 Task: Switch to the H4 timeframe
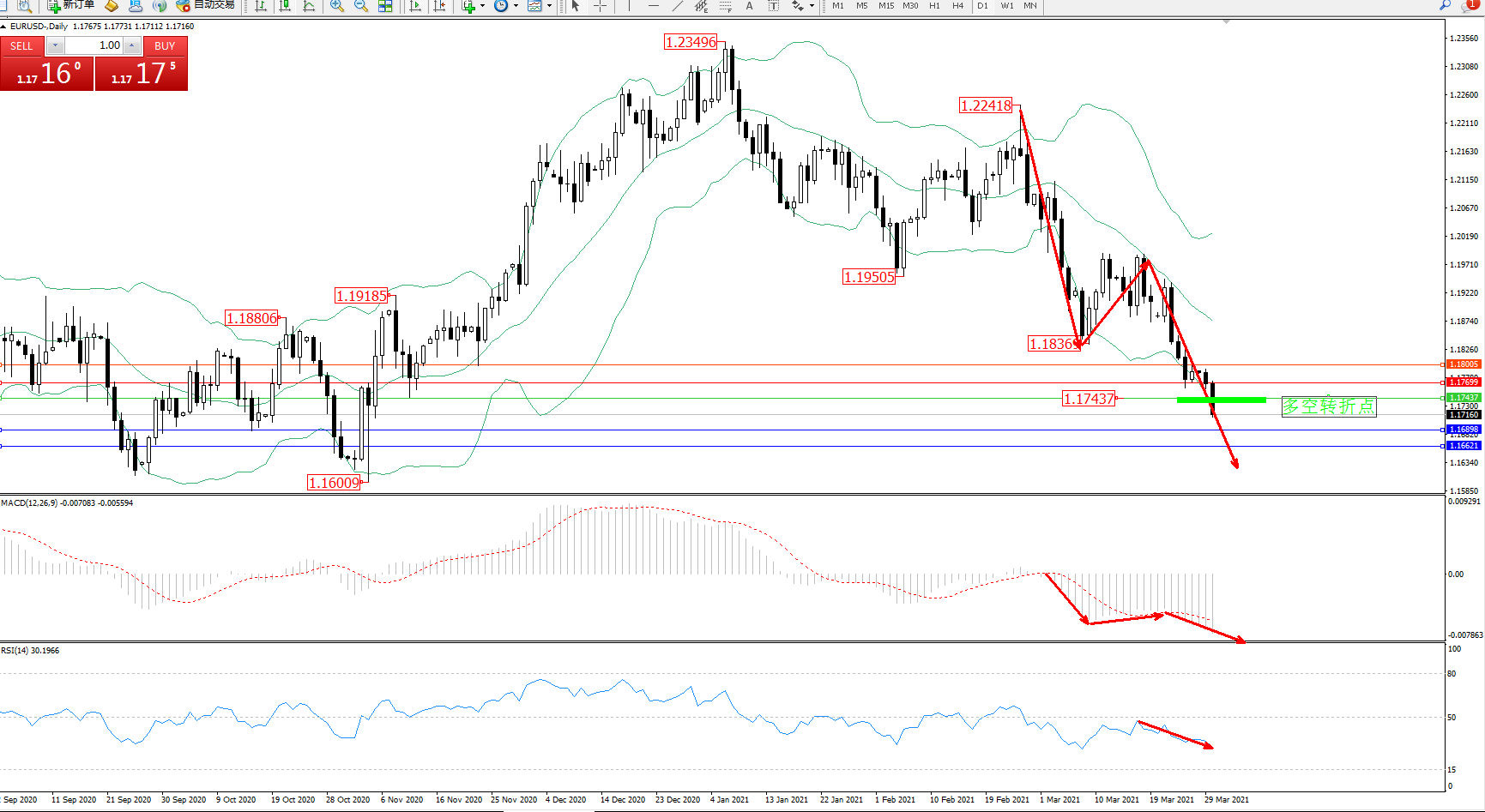(958, 6)
